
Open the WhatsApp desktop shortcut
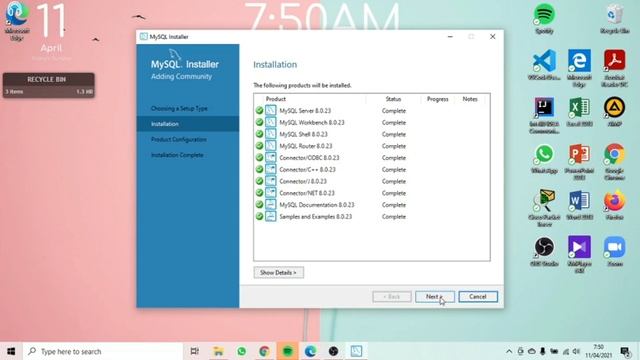[x=544, y=159]
